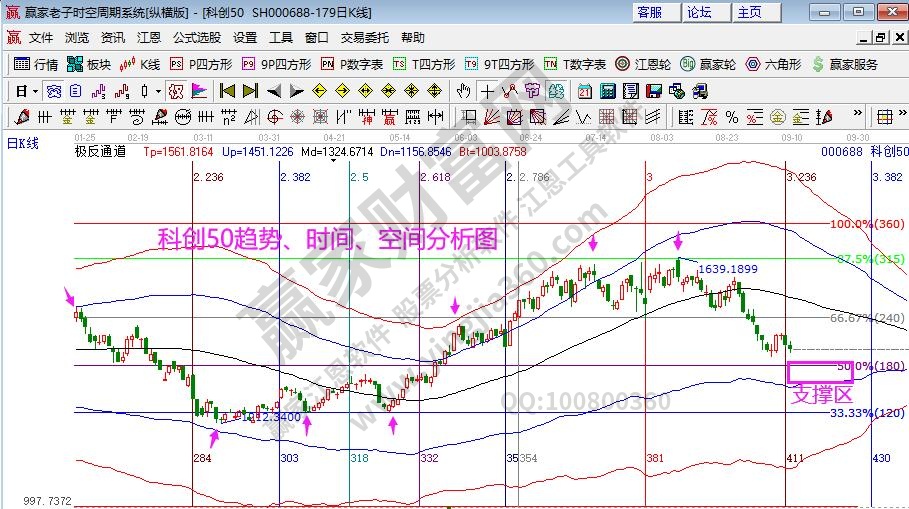Click the 极反通道 indicator label
The image size is (909, 509).
pyautogui.click(x=100, y=151)
